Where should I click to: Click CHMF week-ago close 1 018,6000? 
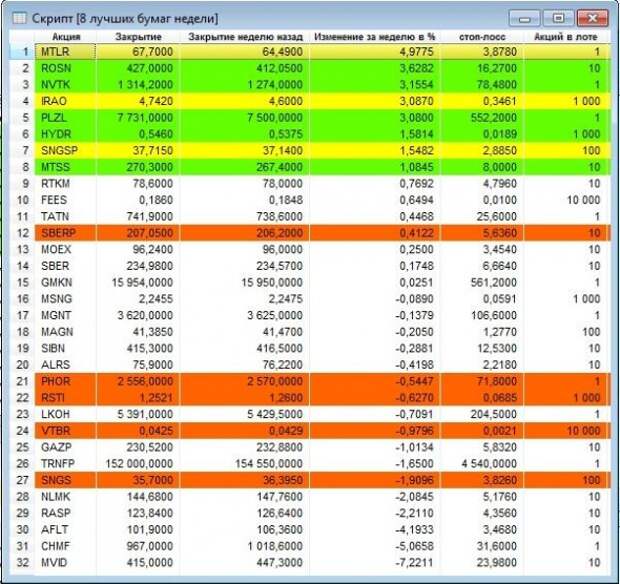[245, 546]
